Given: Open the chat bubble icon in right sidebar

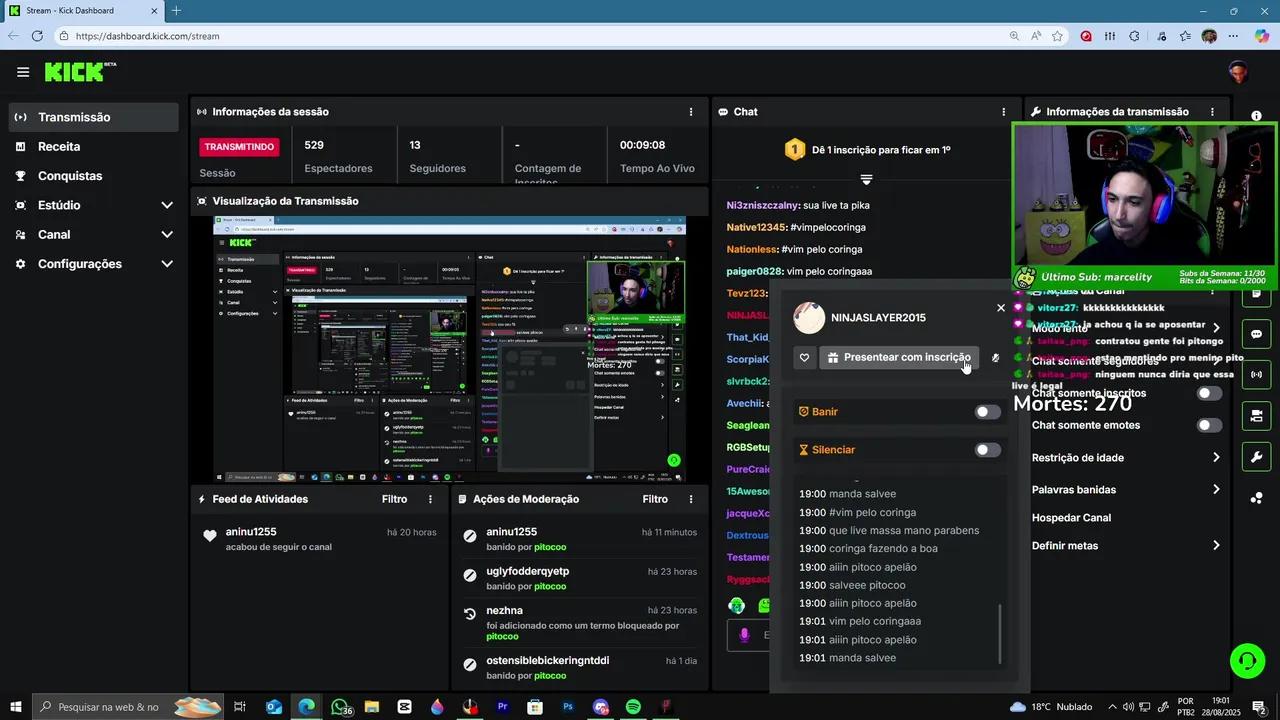Looking at the screenshot, I should 1256,333.
